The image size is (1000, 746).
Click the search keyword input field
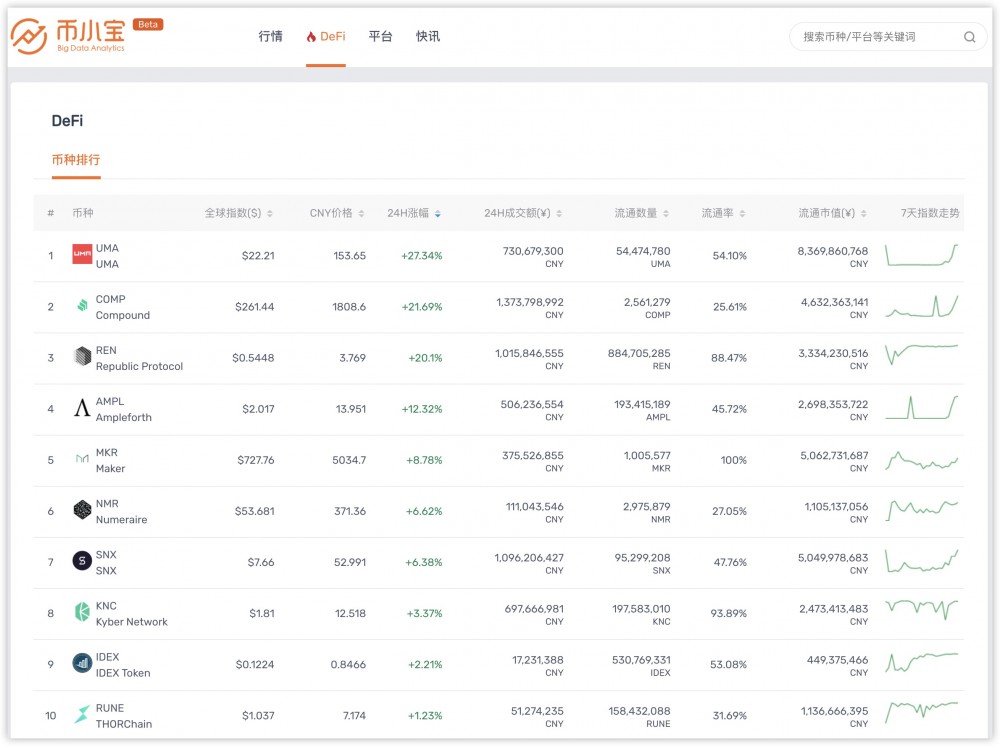click(x=875, y=37)
